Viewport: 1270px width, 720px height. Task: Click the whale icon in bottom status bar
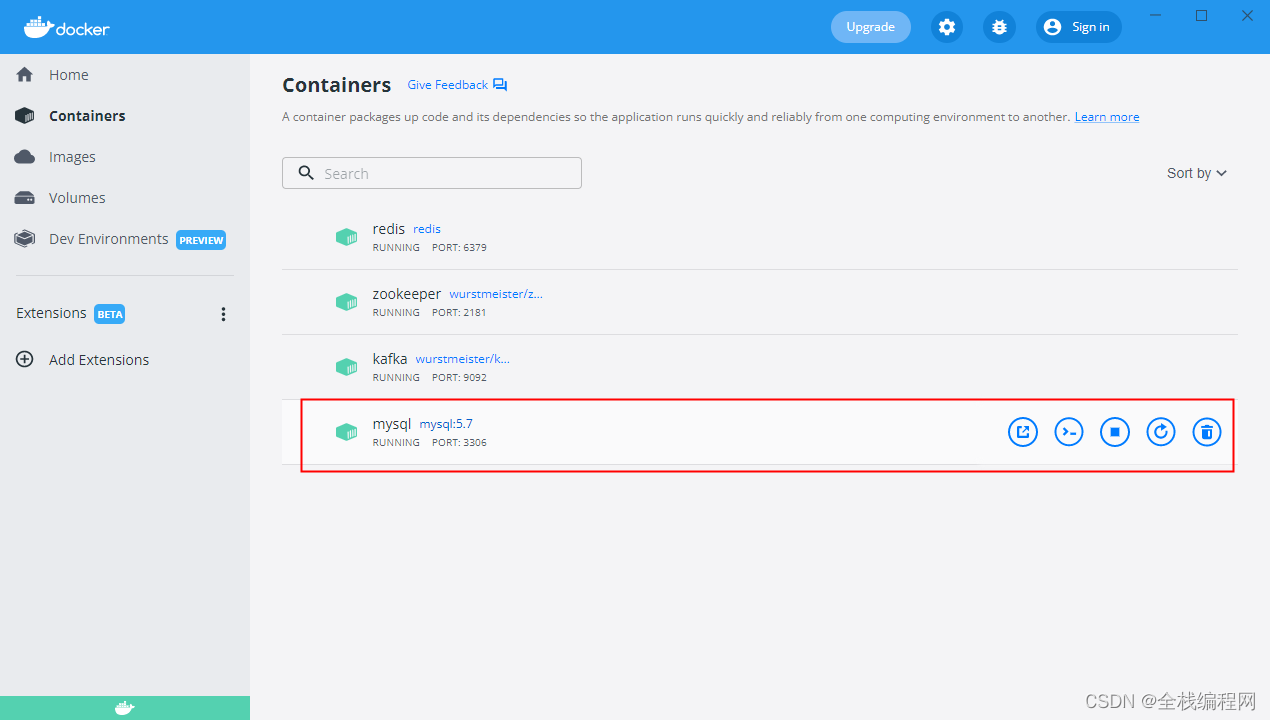[x=124, y=708]
